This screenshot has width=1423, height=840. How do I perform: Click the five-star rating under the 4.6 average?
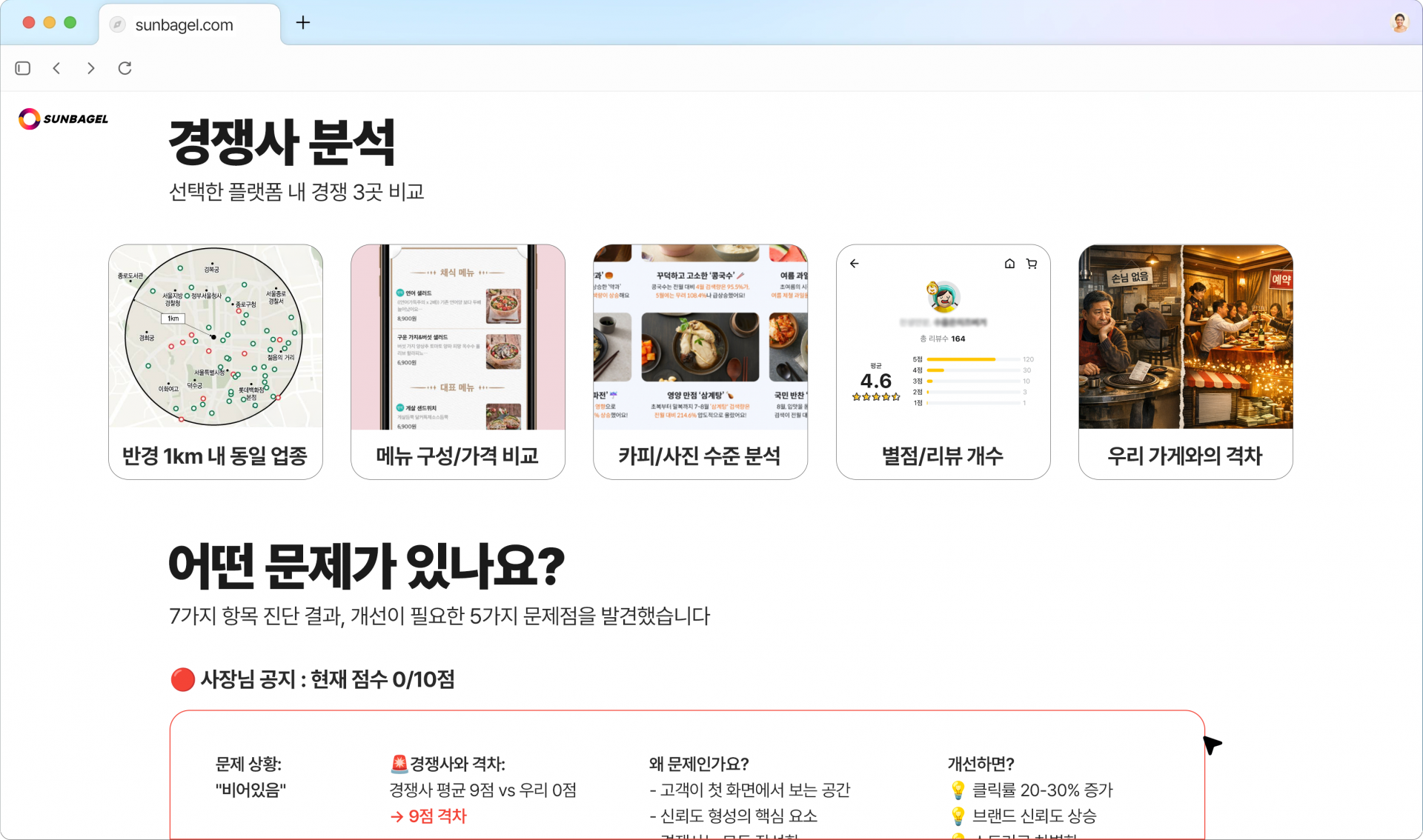(876, 397)
